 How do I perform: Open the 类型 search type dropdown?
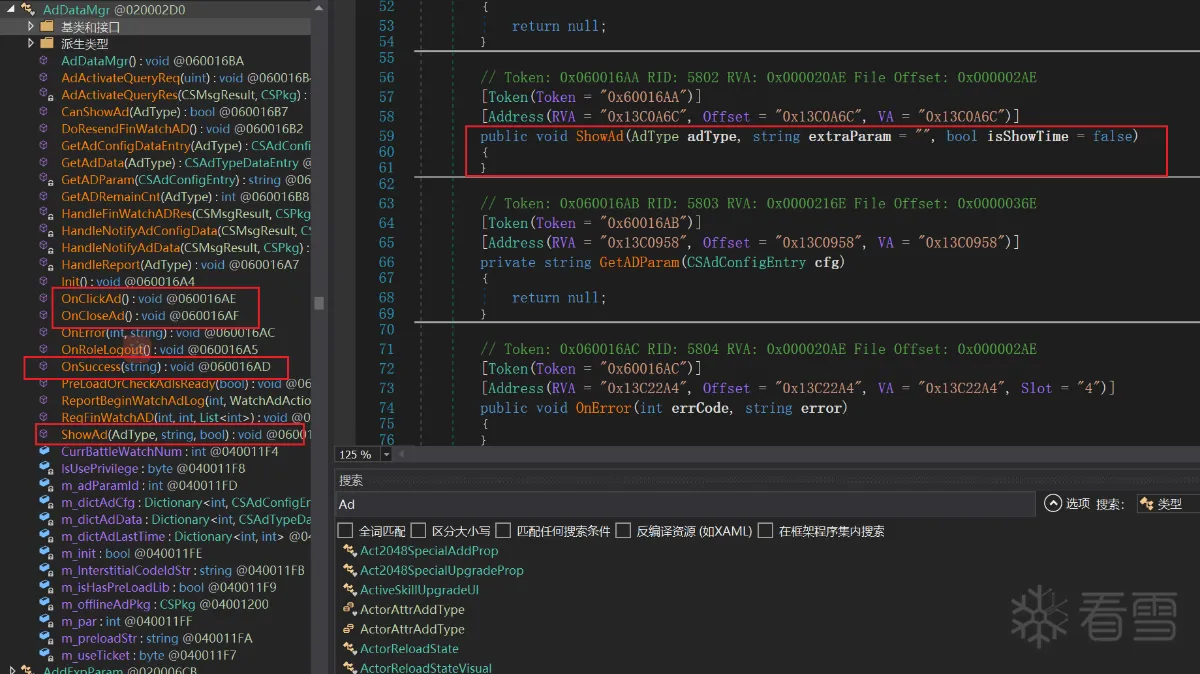click(1168, 504)
